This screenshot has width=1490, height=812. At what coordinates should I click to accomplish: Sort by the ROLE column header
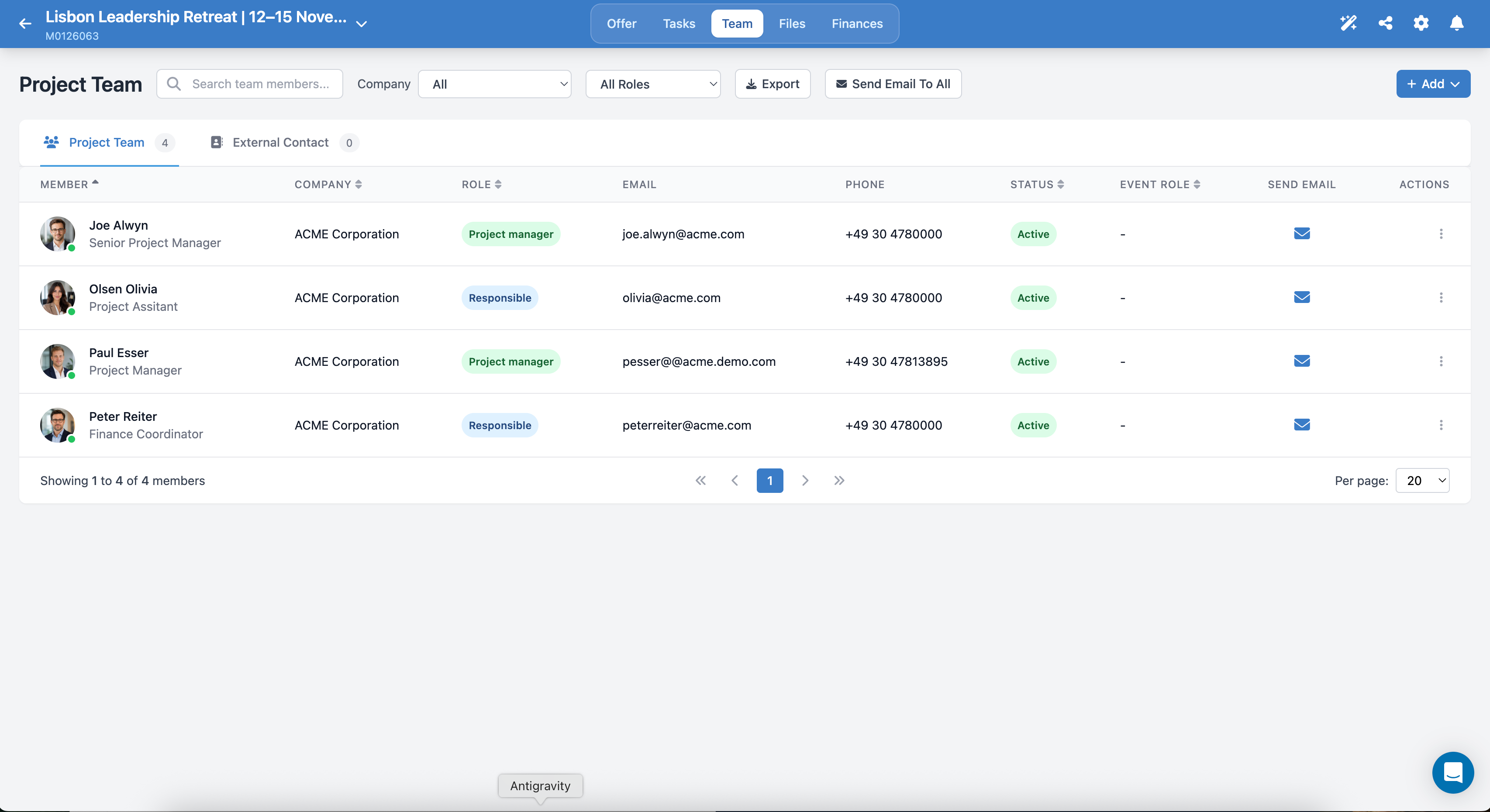[x=481, y=184]
